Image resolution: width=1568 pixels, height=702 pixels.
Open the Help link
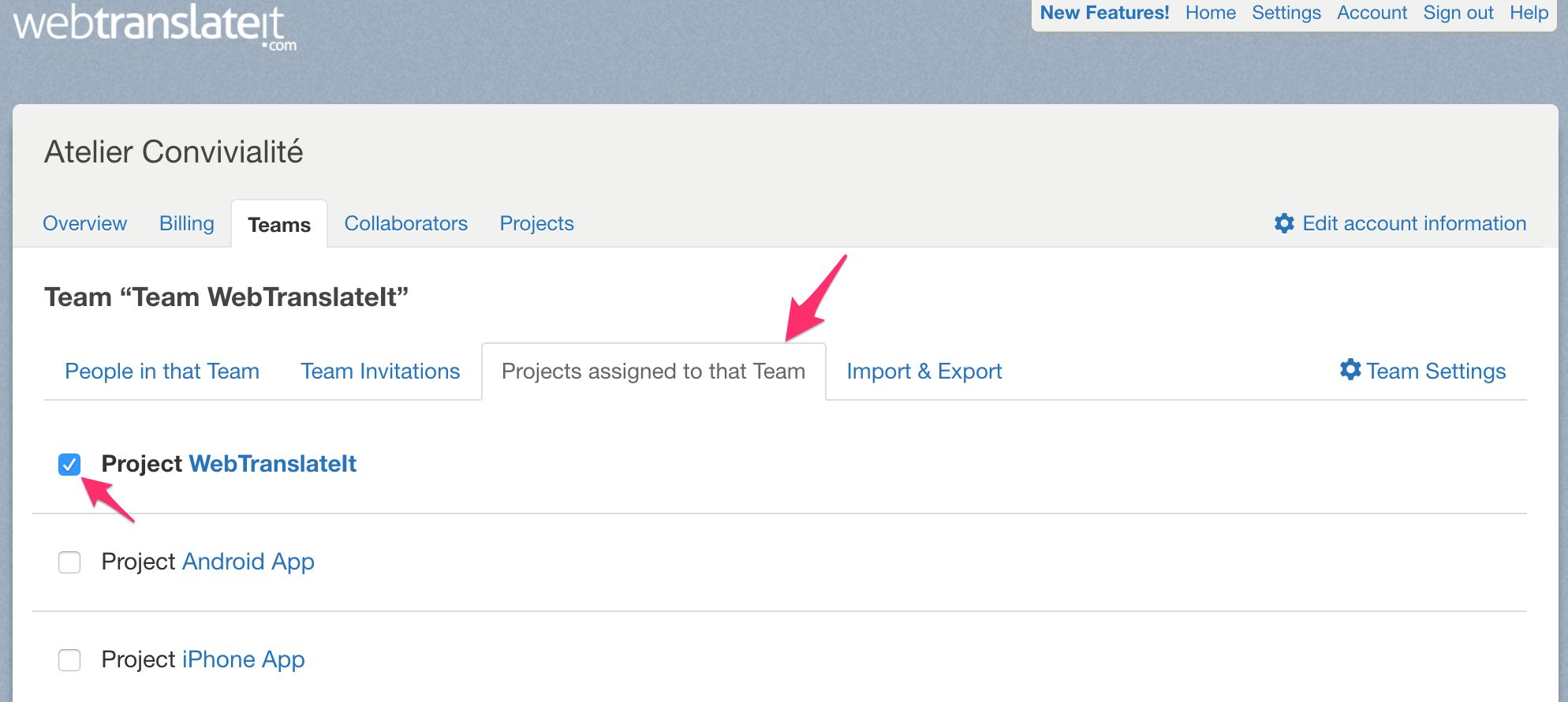(1529, 13)
